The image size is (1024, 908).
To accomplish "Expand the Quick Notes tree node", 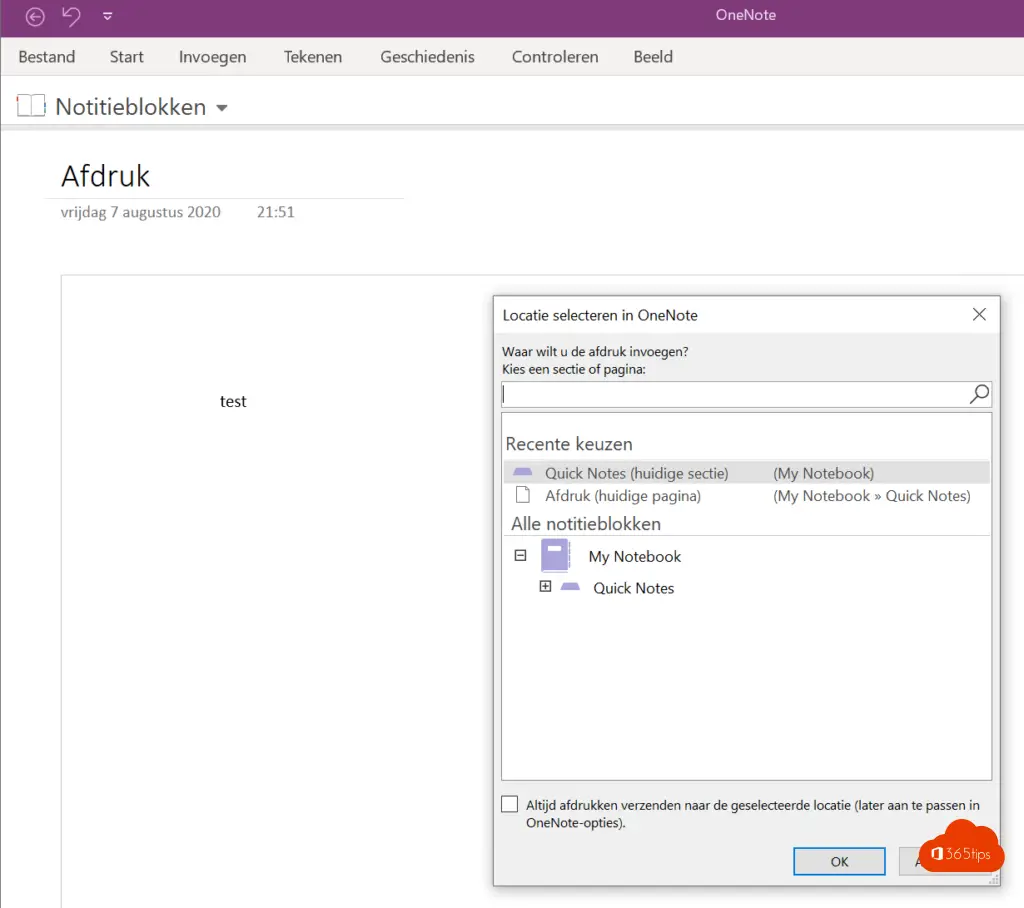I will pos(545,587).
